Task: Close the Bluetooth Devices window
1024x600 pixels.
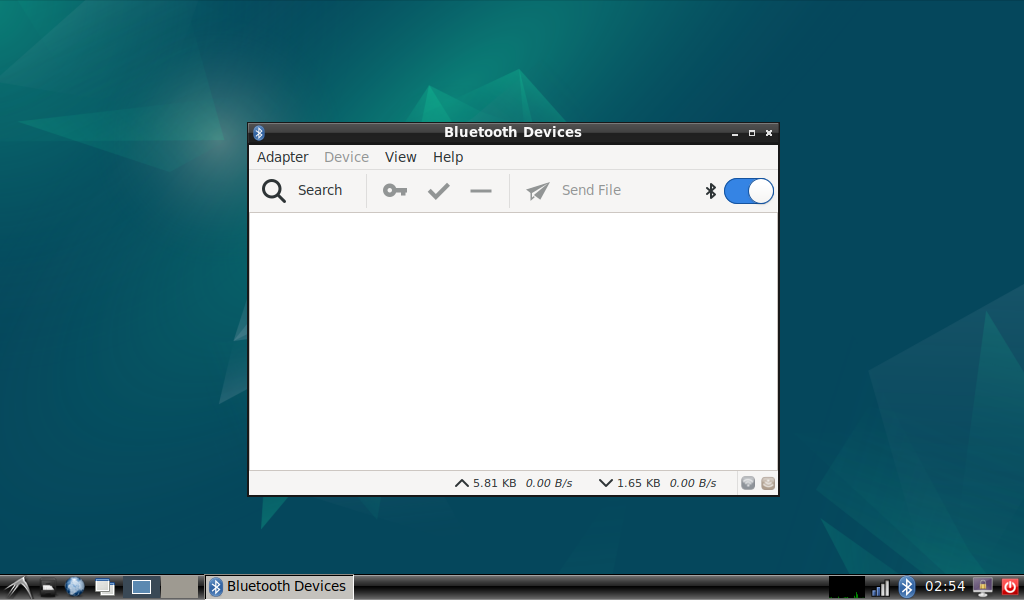Action: tap(769, 133)
